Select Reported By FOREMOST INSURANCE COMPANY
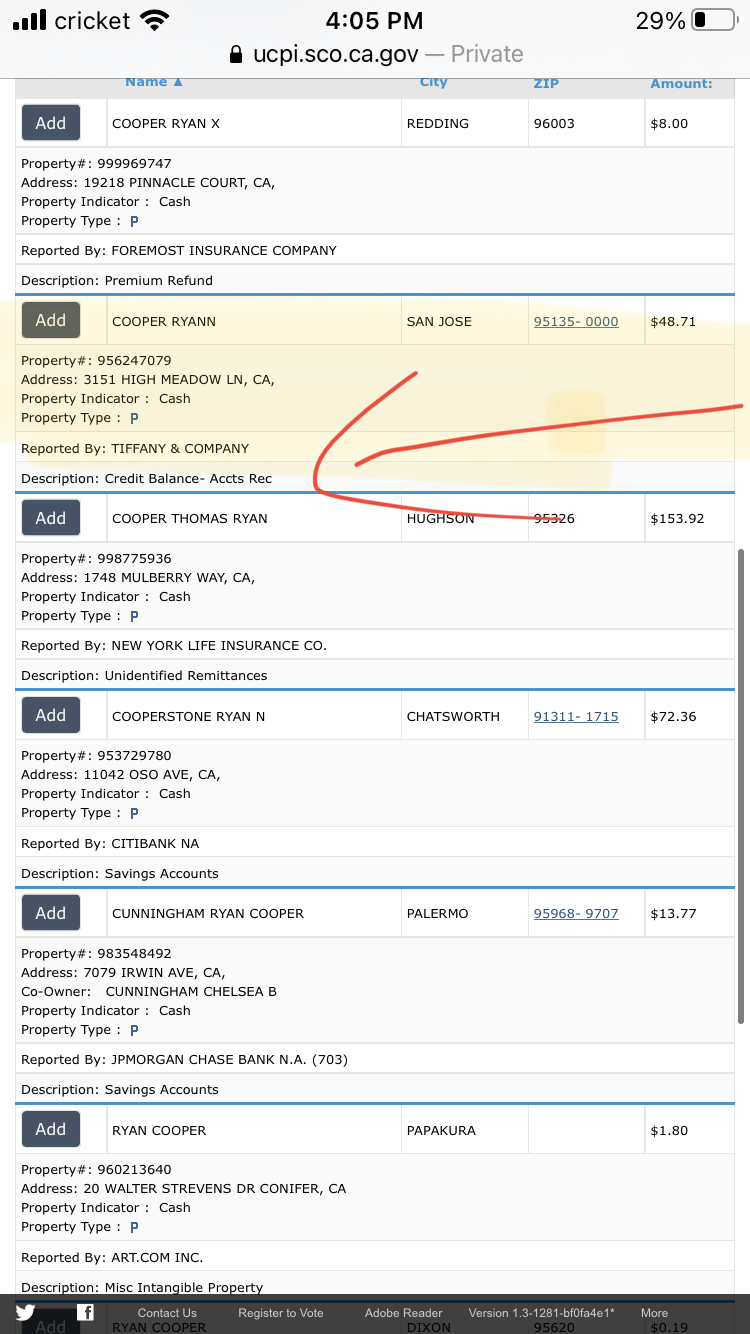Image resolution: width=750 pixels, height=1334 pixels. pyautogui.click(x=179, y=250)
